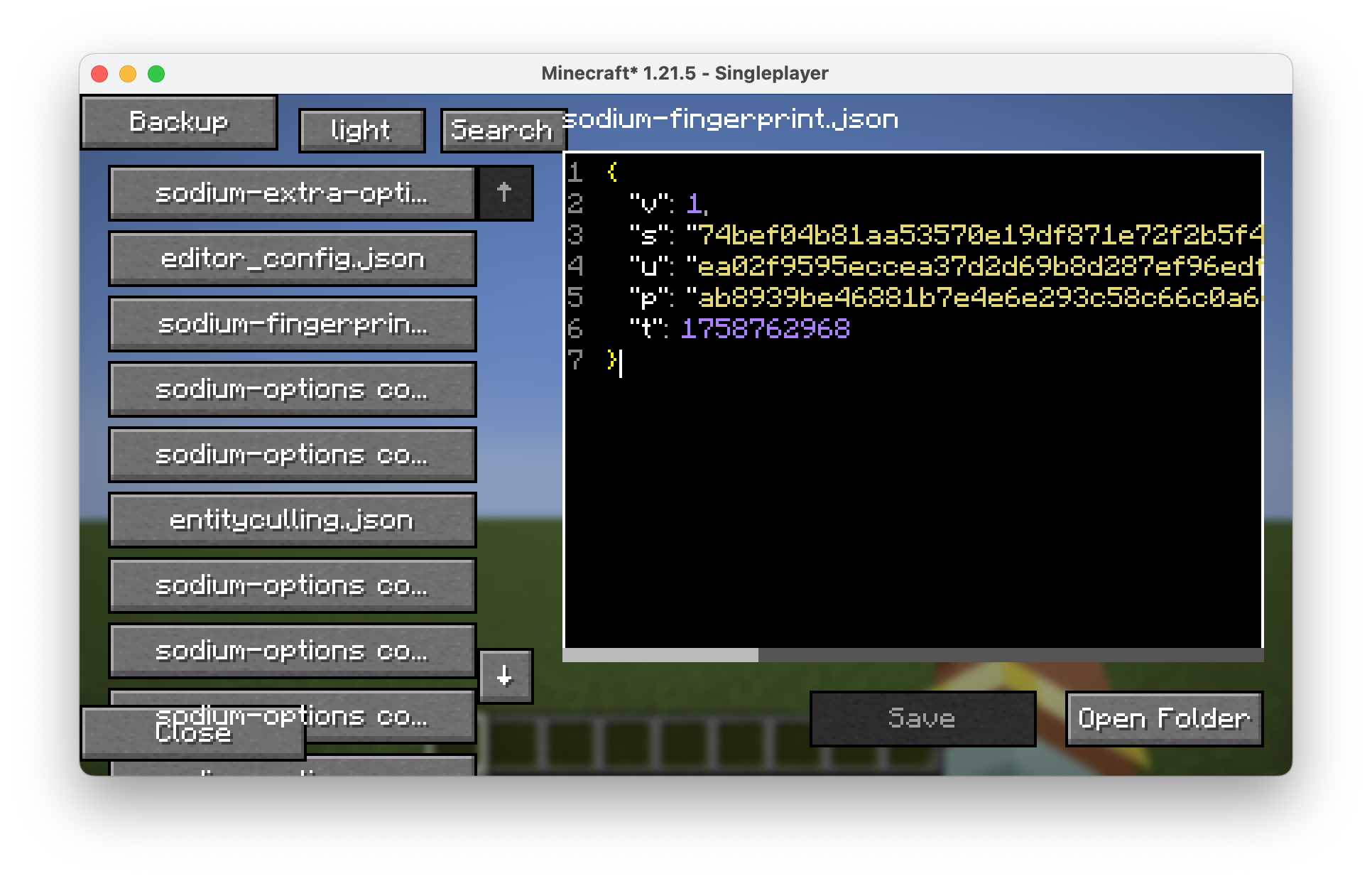Viewport: 1372px width, 881px height.
Task: Click the horizontal scrollbar thumb under the editor
Action: 661,655
